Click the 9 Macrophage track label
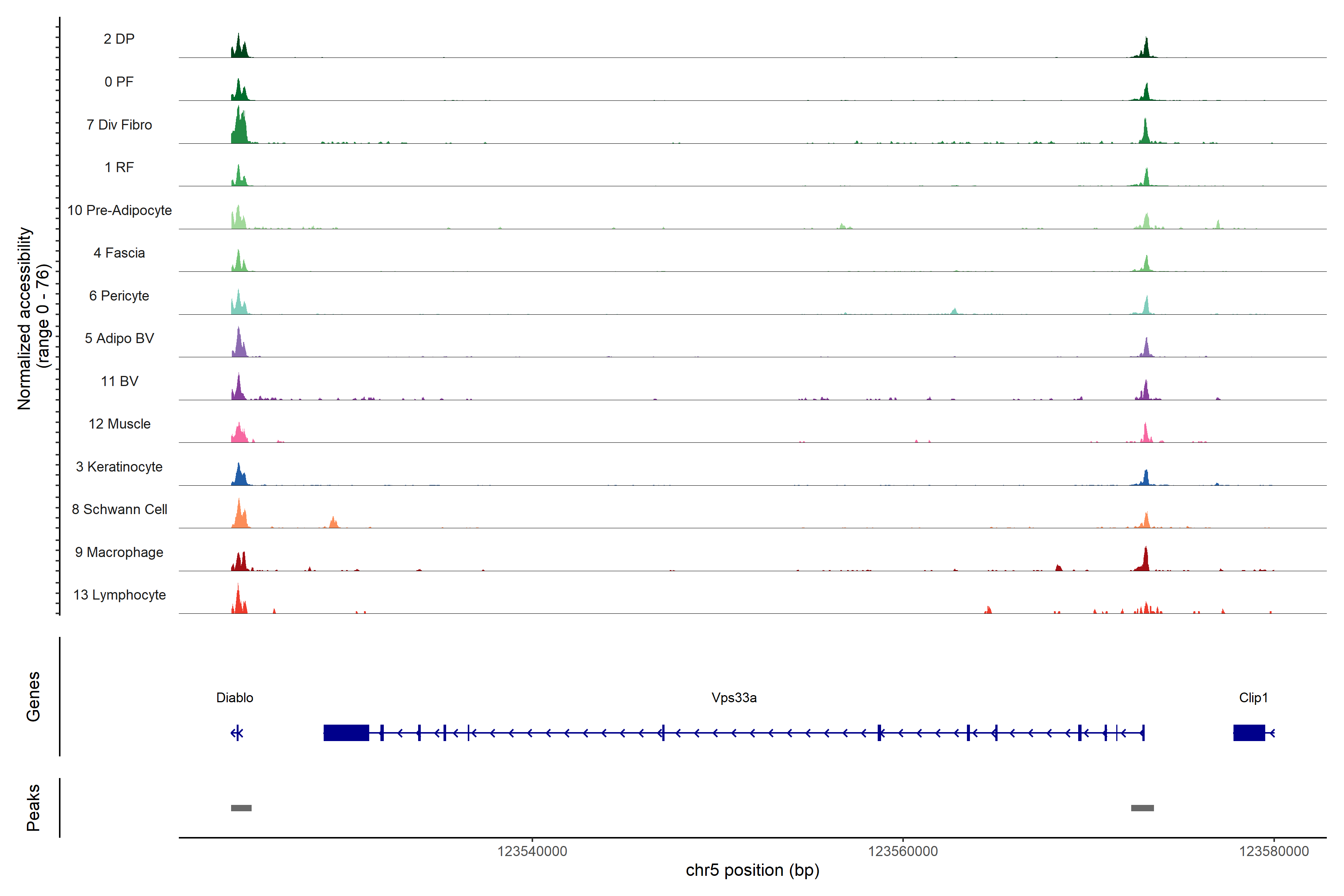 coord(119,552)
